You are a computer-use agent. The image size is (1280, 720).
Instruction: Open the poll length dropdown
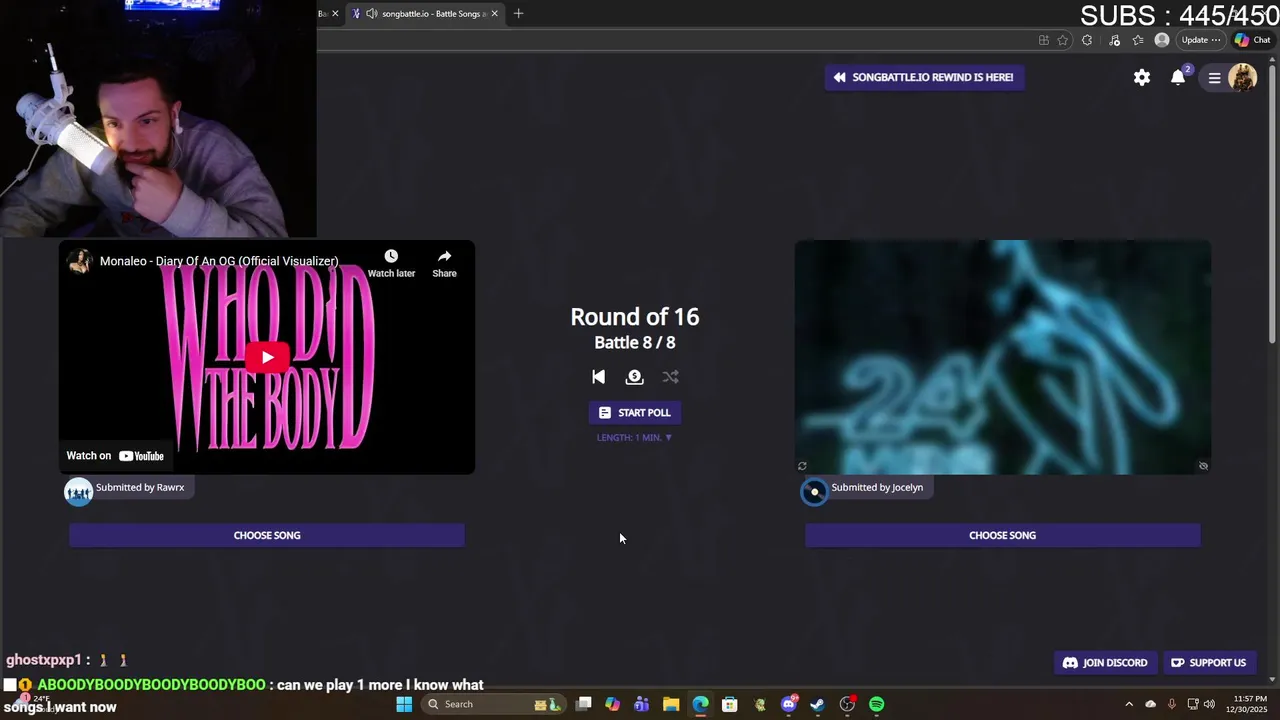pos(634,438)
